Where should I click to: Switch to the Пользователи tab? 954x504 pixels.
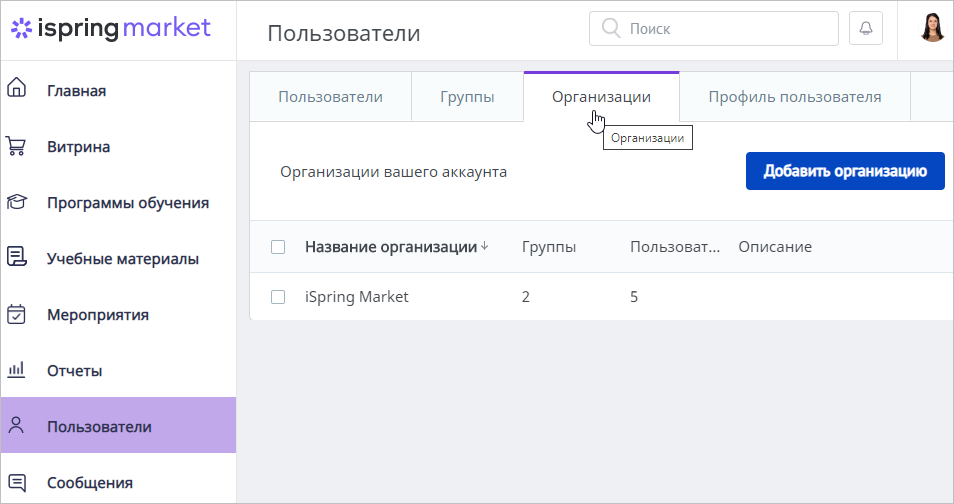point(330,97)
